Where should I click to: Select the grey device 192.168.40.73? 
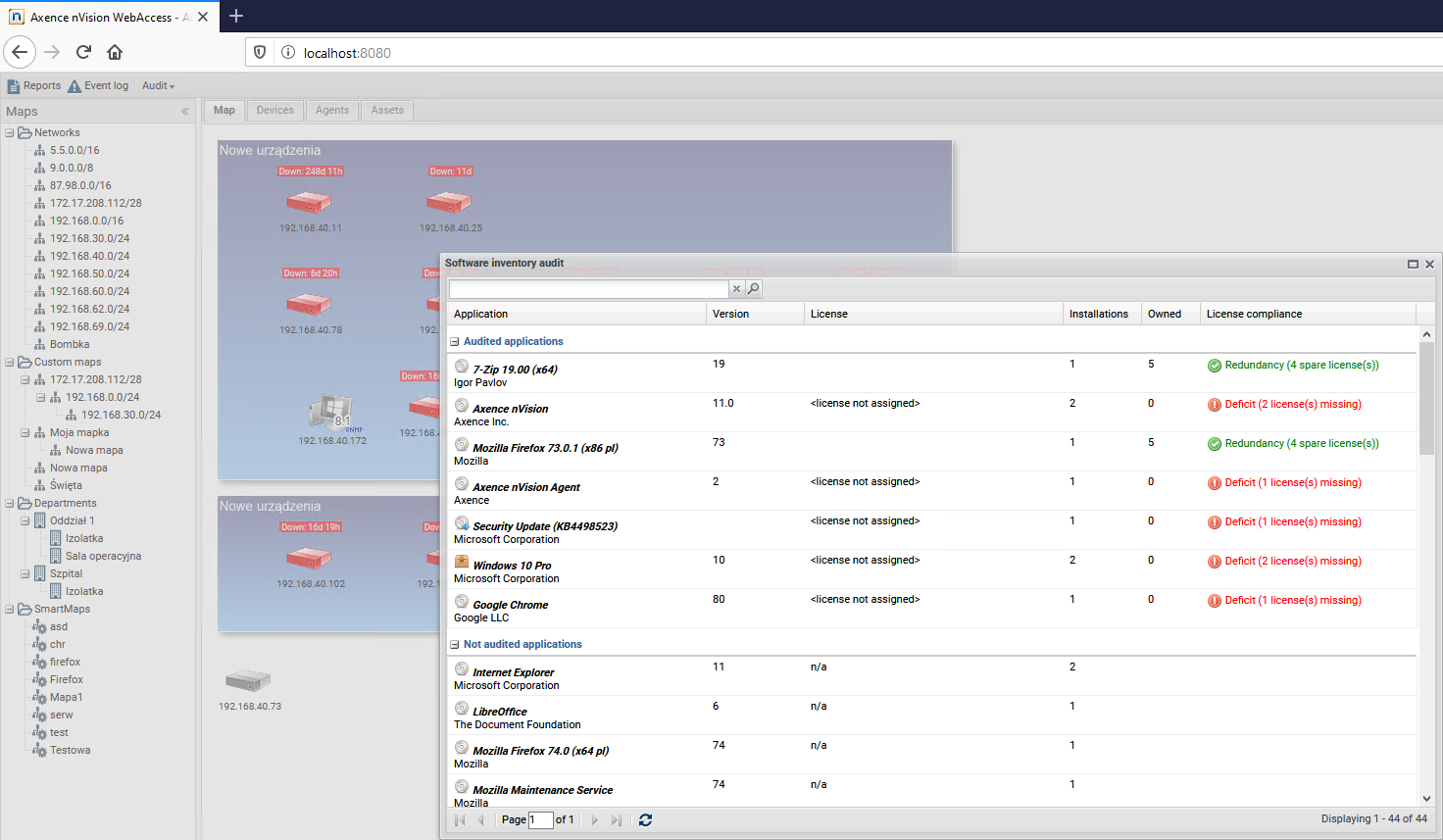pyautogui.click(x=248, y=680)
